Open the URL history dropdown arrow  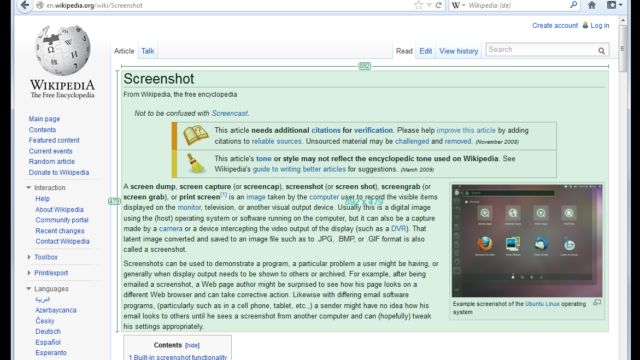[429, 5]
